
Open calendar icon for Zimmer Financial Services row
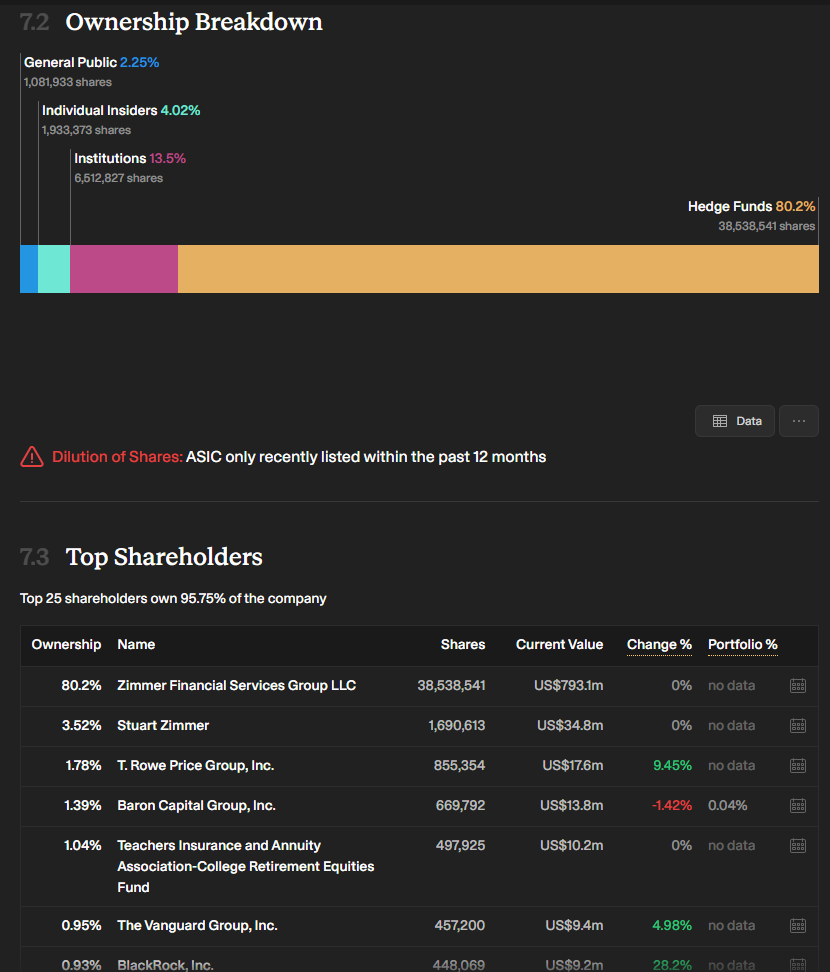(x=798, y=686)
